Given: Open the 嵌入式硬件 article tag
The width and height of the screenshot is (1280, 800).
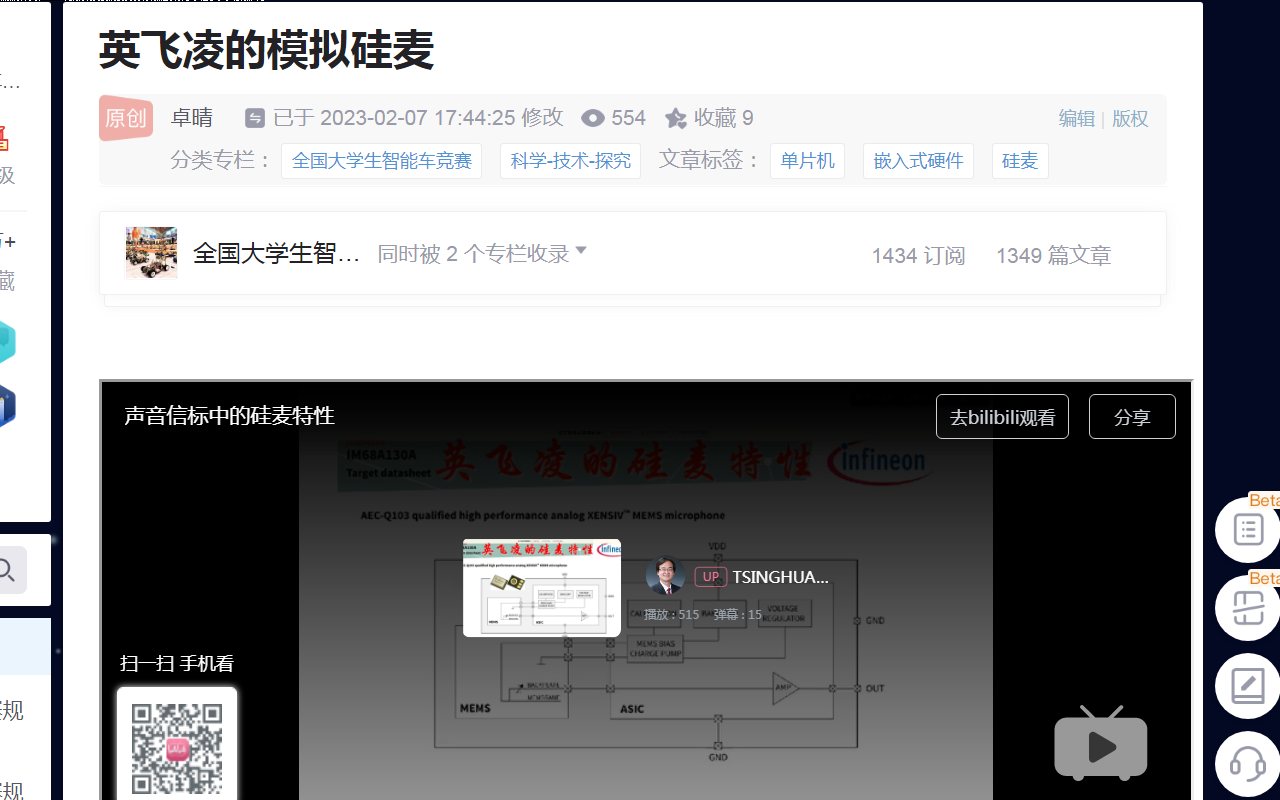Looking at the screenshot, I should point(918,161).
